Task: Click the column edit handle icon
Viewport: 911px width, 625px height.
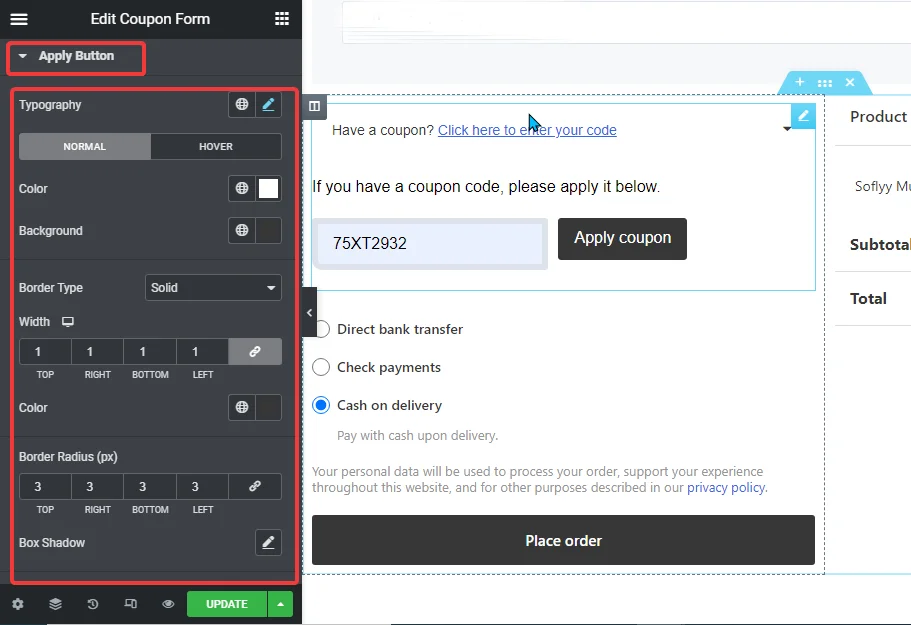Action: 314,106
